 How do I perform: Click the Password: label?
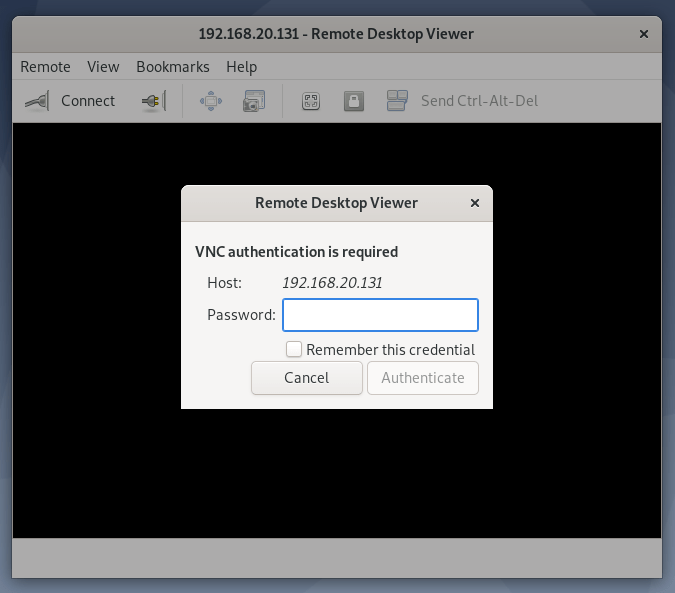(x=241, y=315)
